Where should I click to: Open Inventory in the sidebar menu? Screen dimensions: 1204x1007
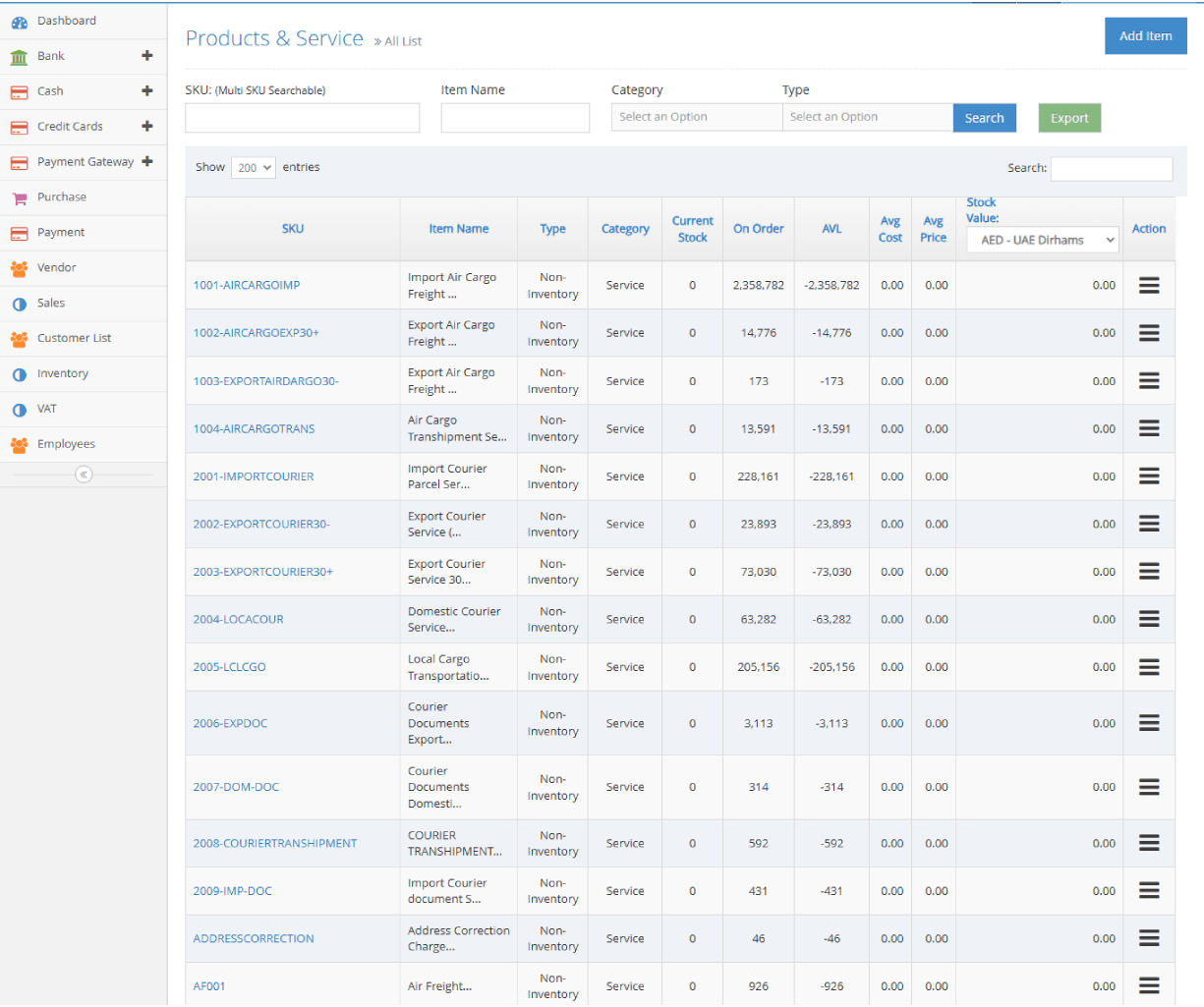(63, 373)
